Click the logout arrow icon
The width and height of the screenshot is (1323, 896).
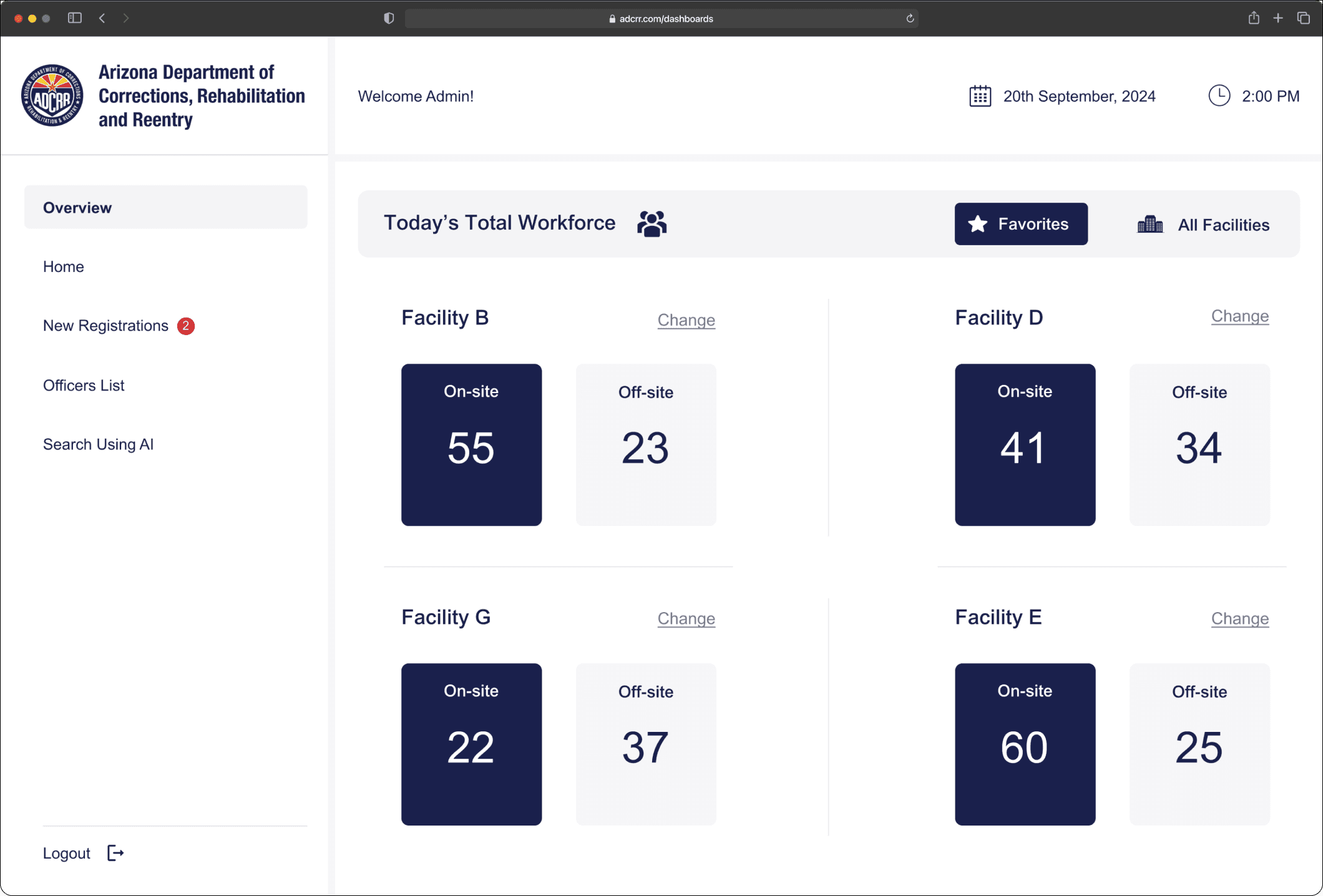point(115,853)
